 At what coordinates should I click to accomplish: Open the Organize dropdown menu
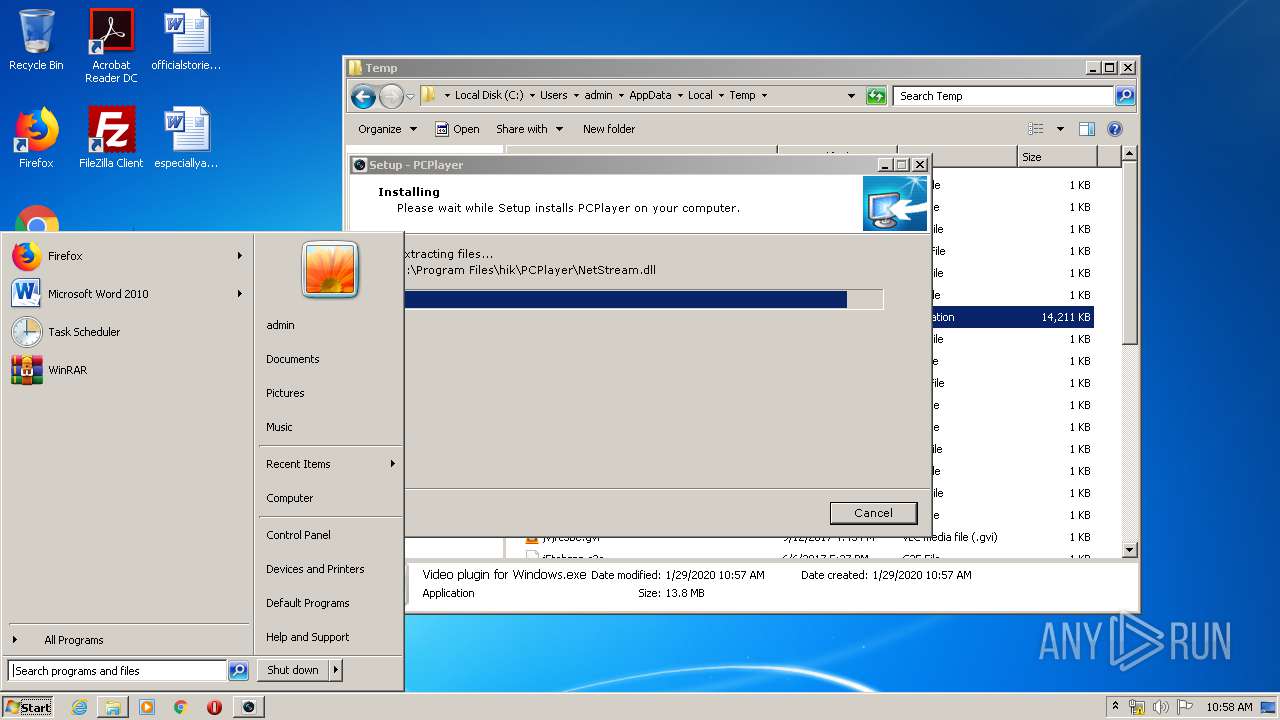(387, 129)
